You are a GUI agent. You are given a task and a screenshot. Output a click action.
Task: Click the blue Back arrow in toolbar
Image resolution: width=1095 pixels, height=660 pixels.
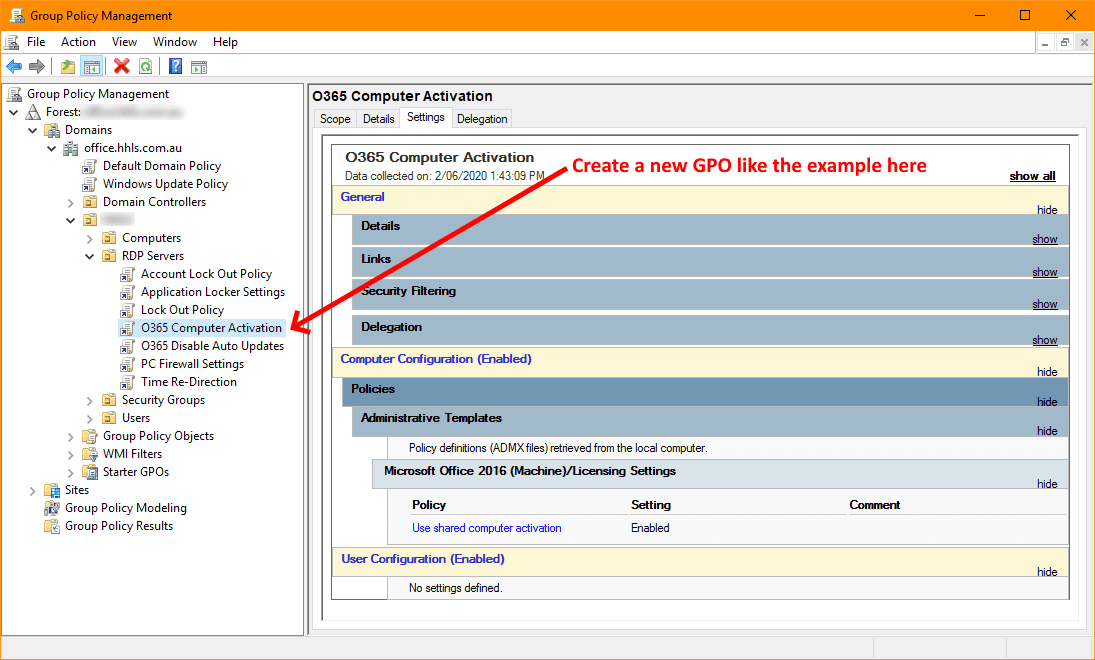(x=14, y=67)
